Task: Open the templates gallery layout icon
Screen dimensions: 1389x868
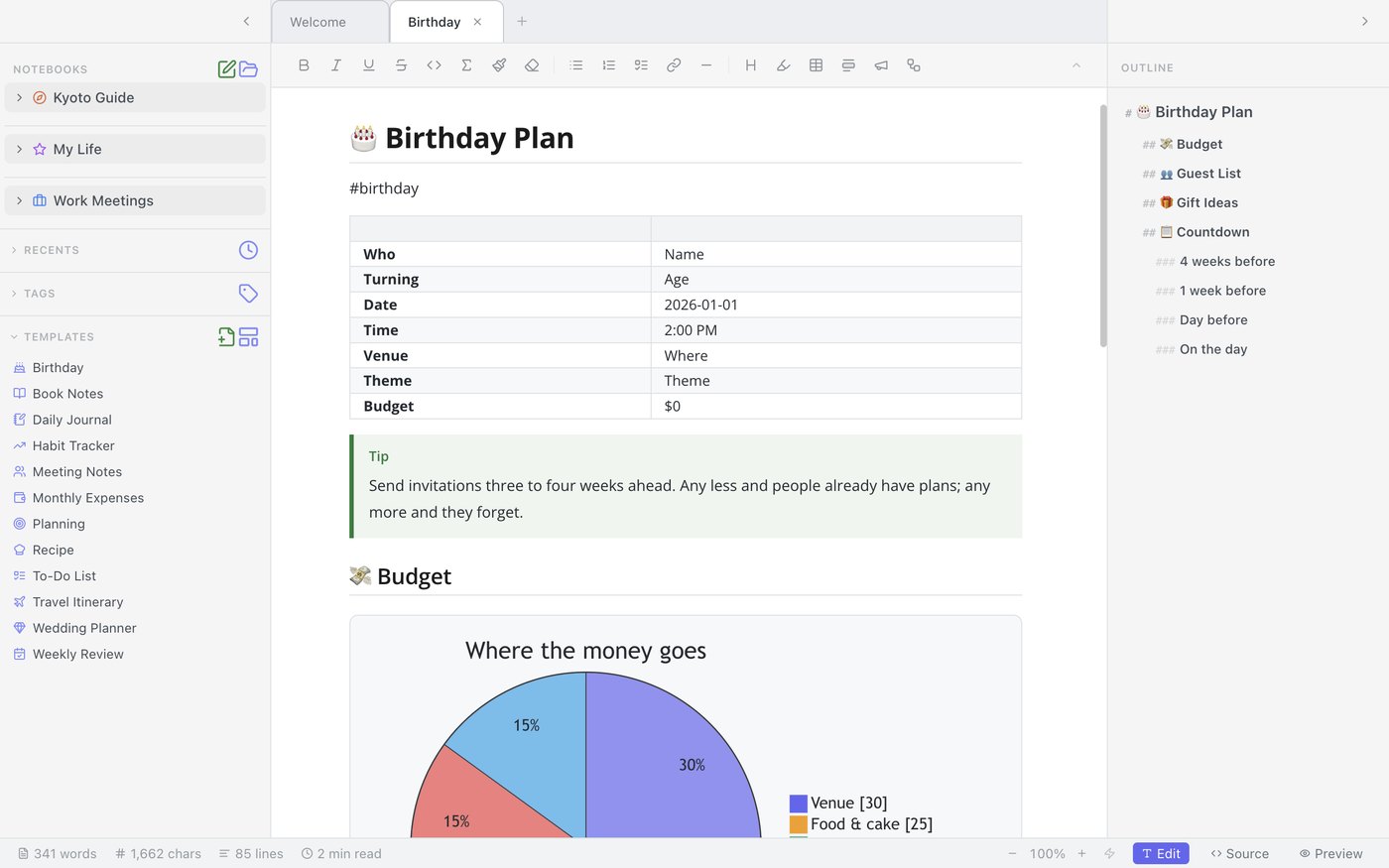Action: coord(249,336)
